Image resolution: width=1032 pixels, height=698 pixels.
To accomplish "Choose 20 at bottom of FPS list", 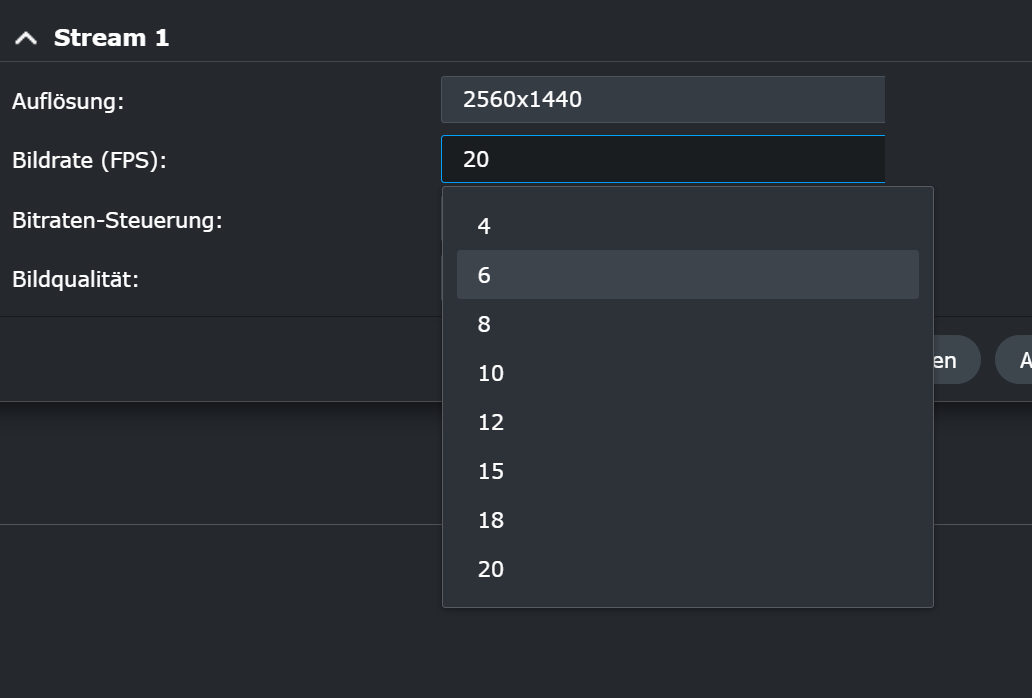I will point(688,569).
